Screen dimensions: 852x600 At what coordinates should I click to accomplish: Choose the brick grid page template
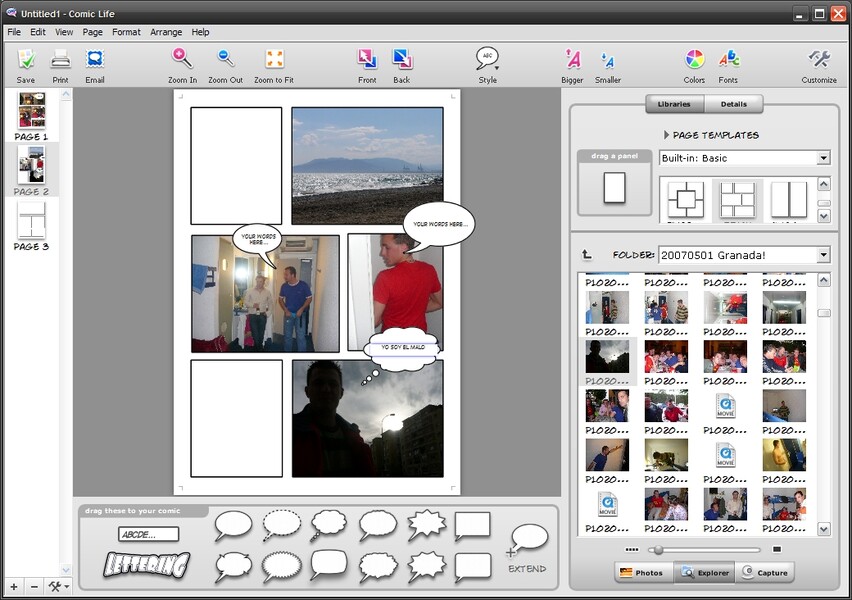[737, 199]
